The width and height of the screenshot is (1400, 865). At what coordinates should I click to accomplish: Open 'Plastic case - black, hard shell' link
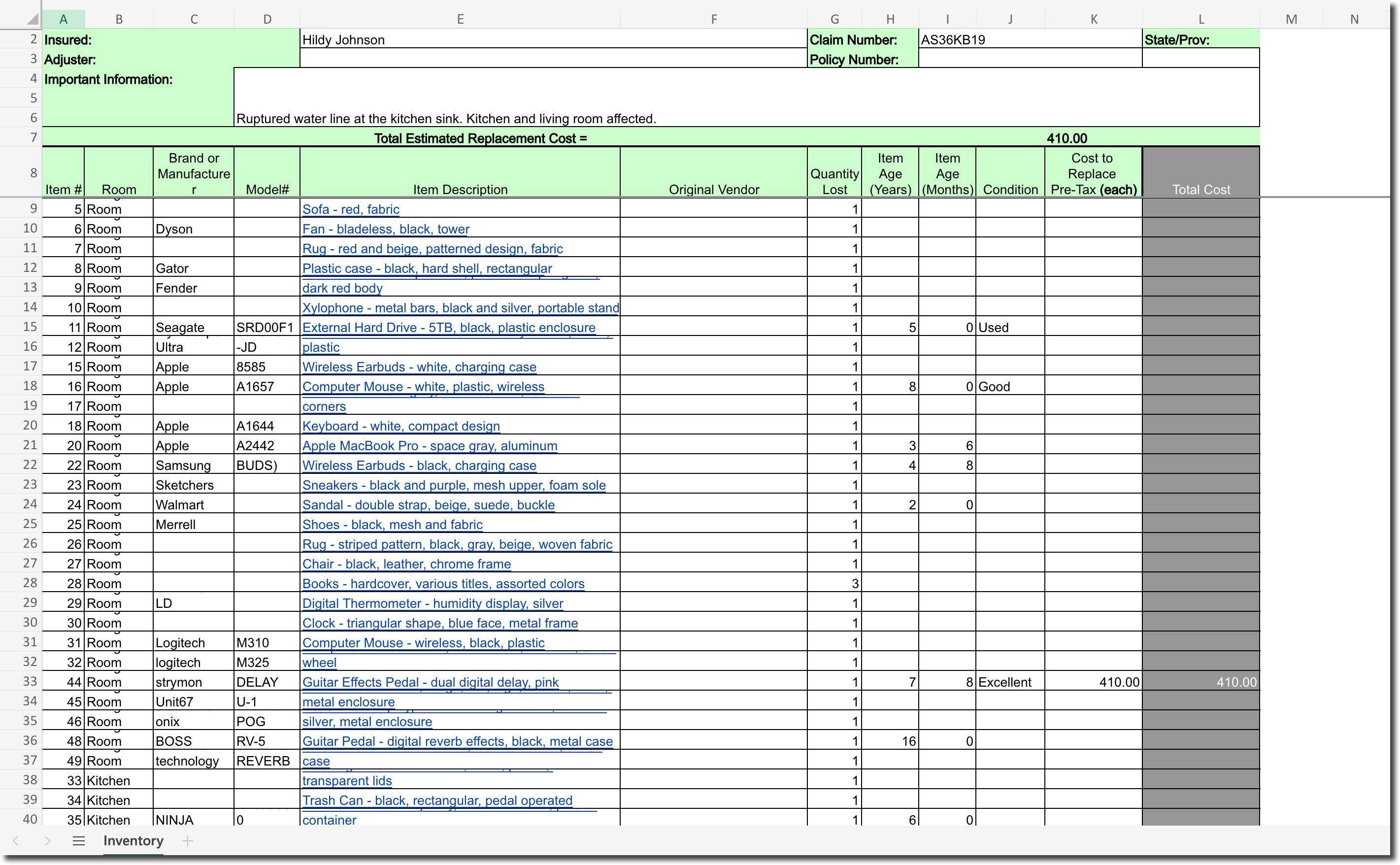pyautogui.click(x=428, y=269)
